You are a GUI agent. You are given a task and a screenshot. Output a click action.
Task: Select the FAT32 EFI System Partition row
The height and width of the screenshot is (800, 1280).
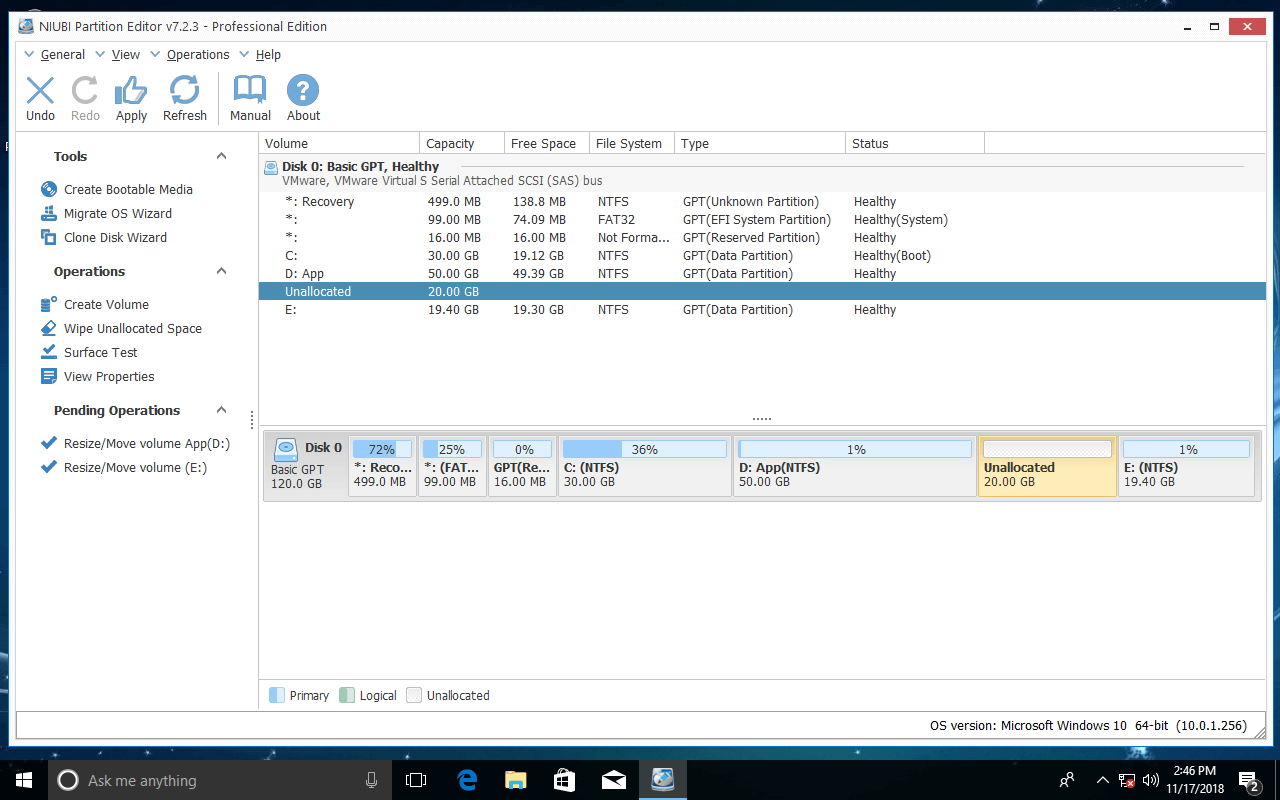762,219
